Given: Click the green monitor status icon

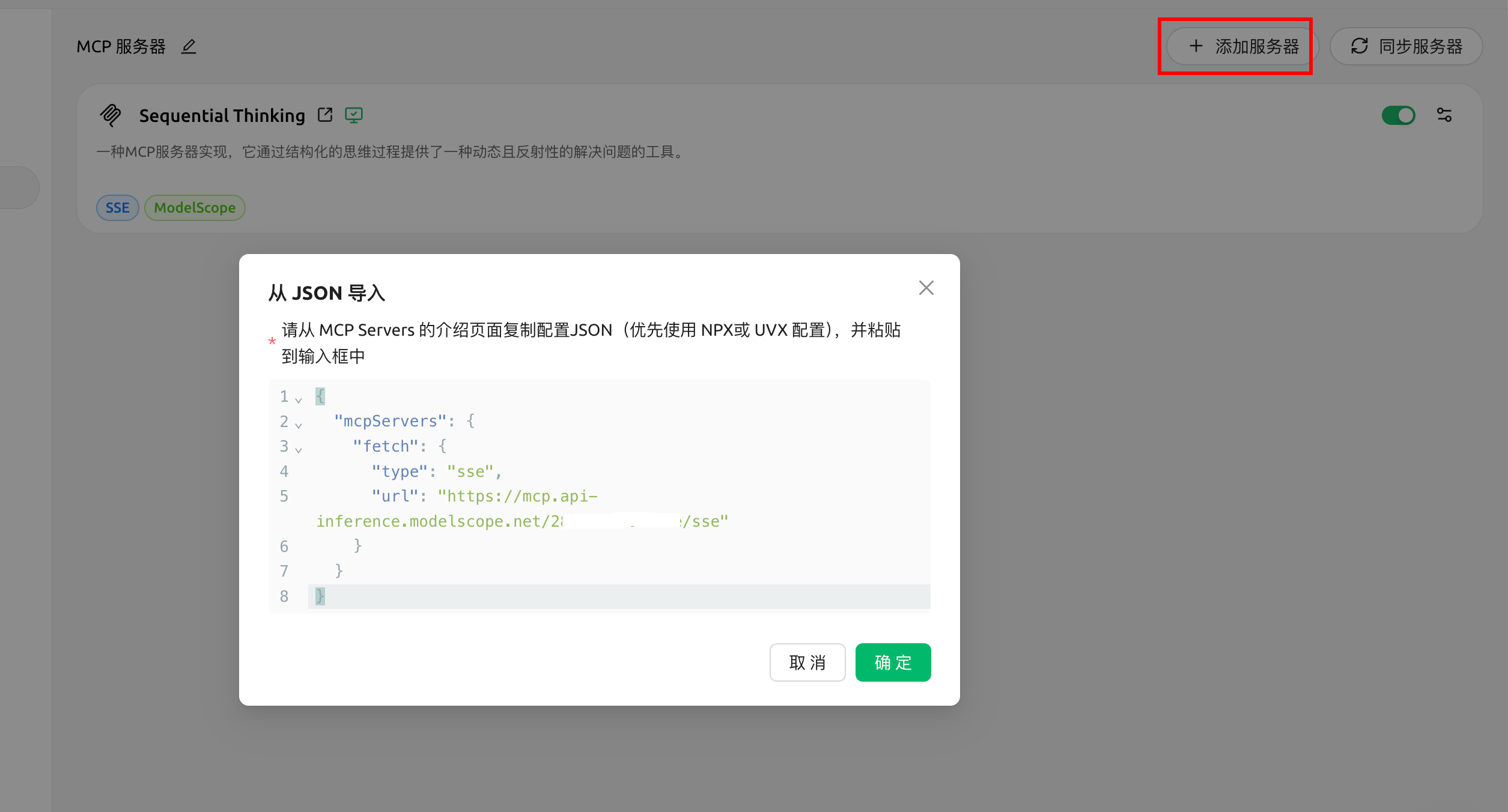Looking at the screenshot, I should pos(354,115).
